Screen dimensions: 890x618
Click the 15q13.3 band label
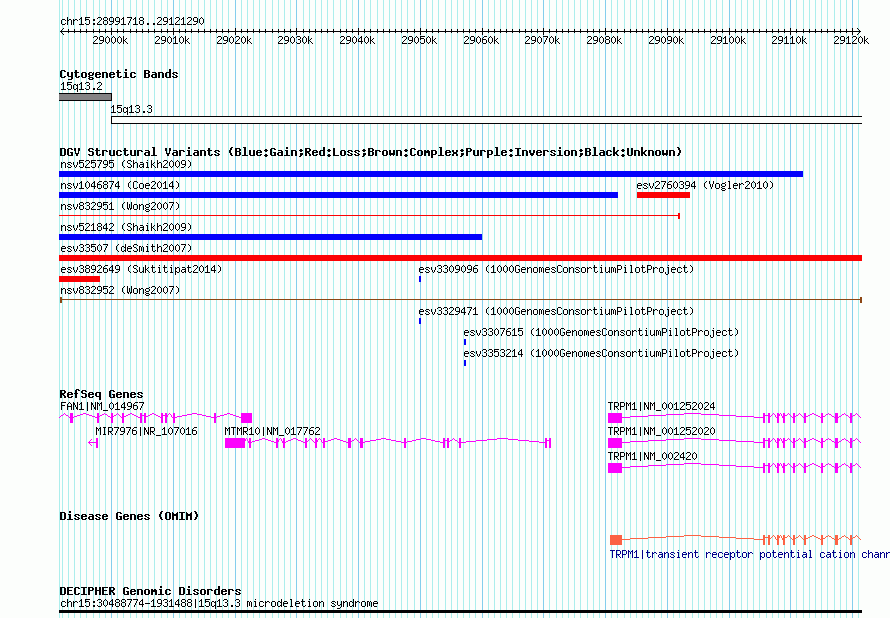(x=131, y=110)
